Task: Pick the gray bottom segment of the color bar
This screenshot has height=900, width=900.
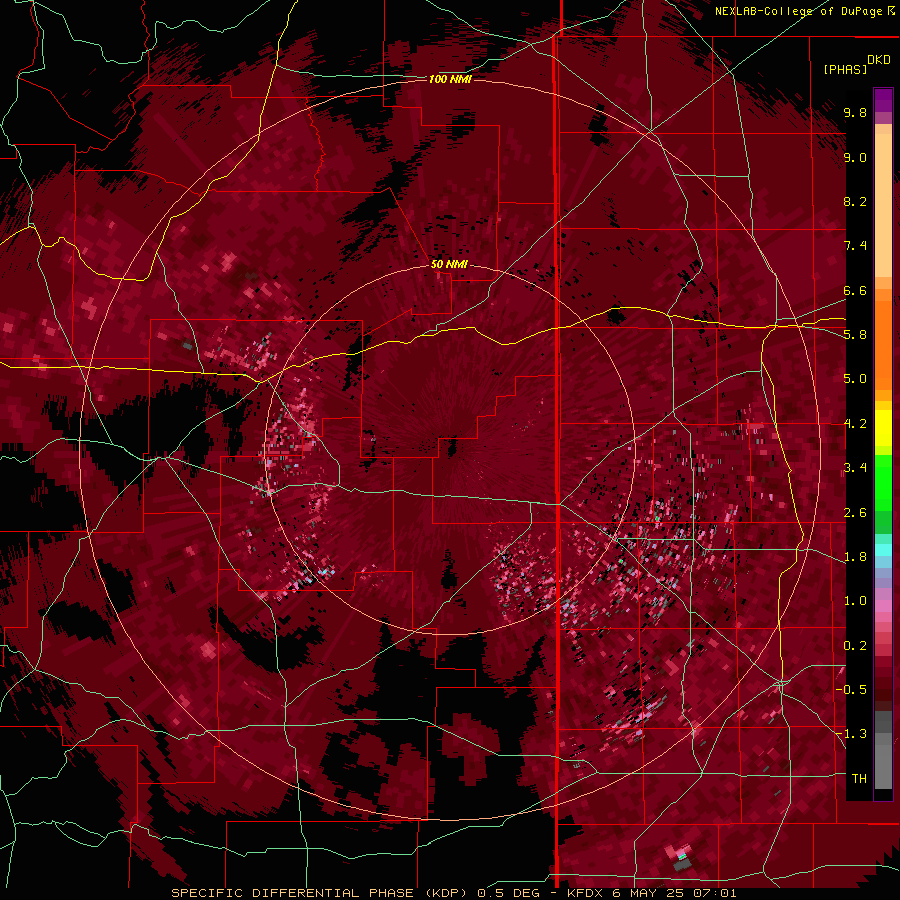Action: (x=883, y=763)
